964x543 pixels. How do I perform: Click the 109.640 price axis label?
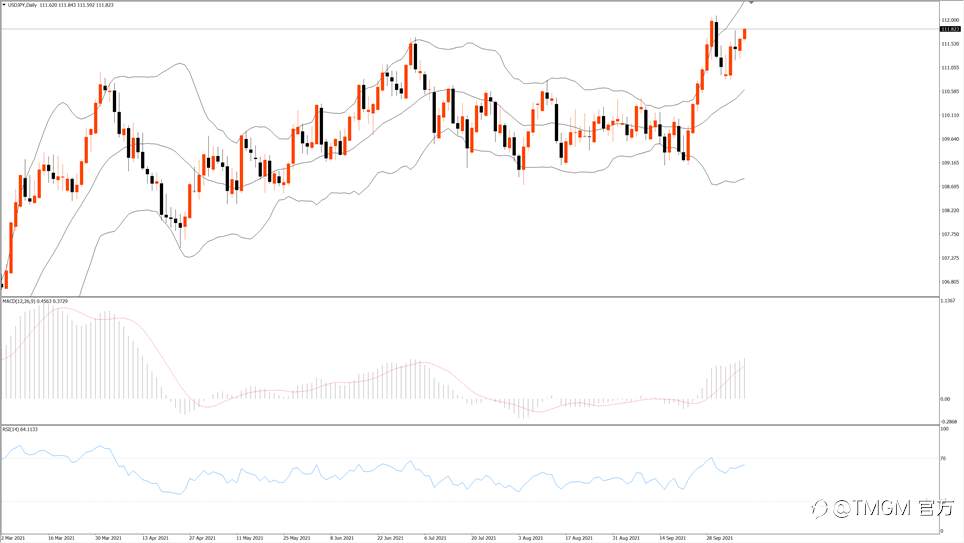950,139
